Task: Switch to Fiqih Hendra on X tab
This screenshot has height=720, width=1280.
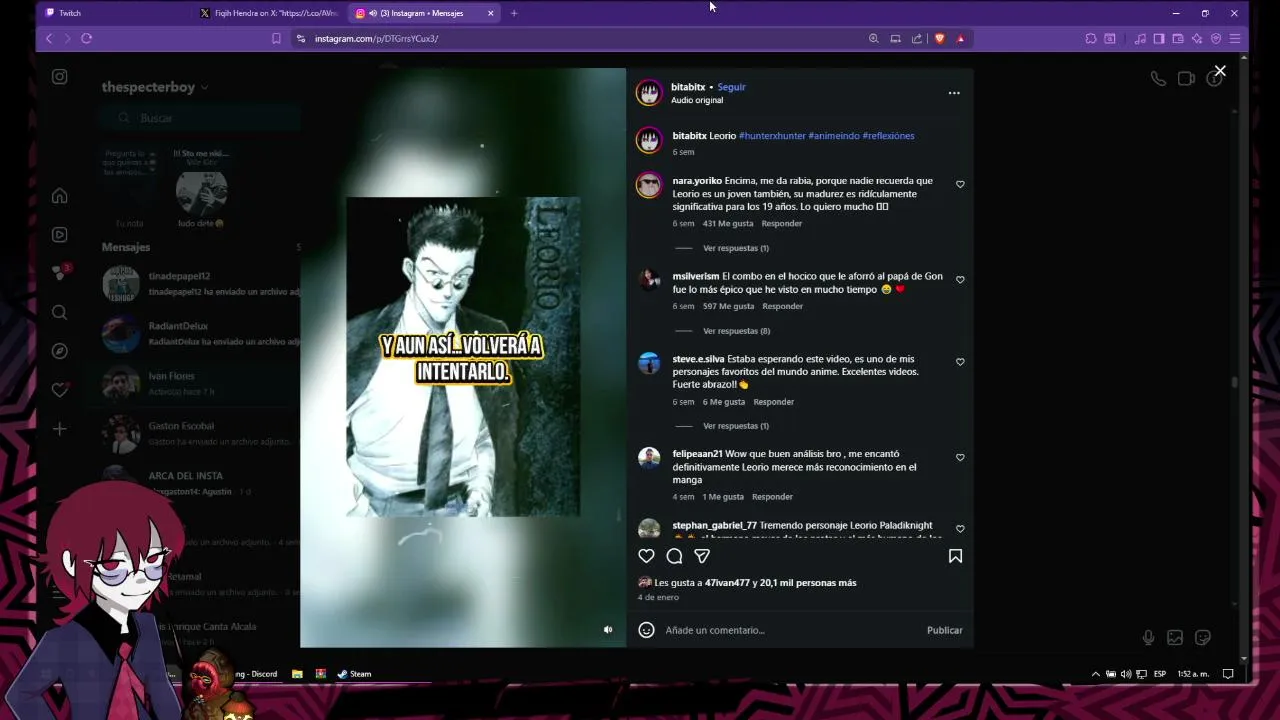Action: [268, 13]
